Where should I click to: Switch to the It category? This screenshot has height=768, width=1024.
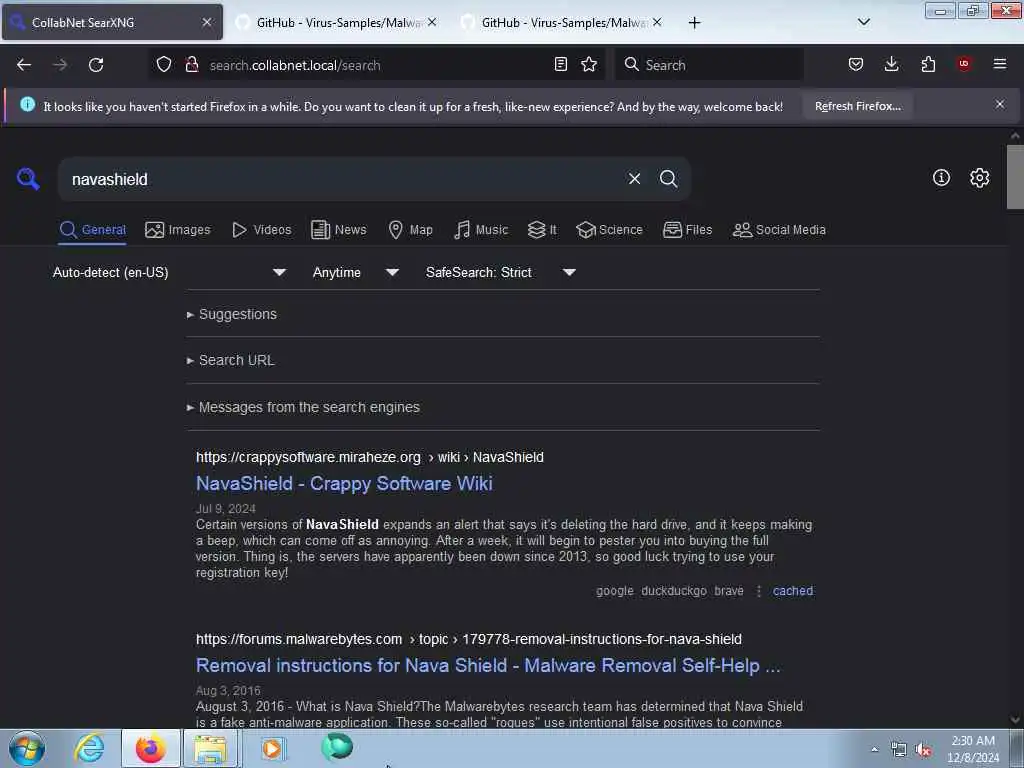pyautogui.click(x=541, y=230)
